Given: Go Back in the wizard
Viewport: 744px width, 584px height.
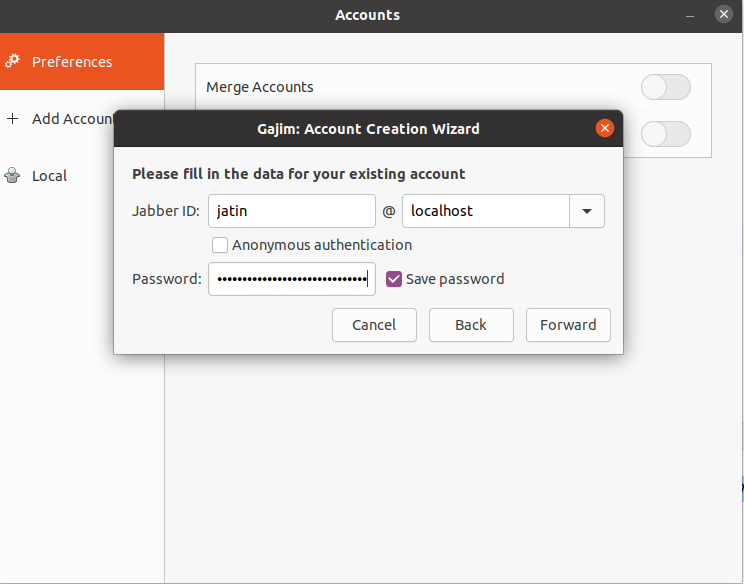Looking at the screenshot, I should [471, 325].
